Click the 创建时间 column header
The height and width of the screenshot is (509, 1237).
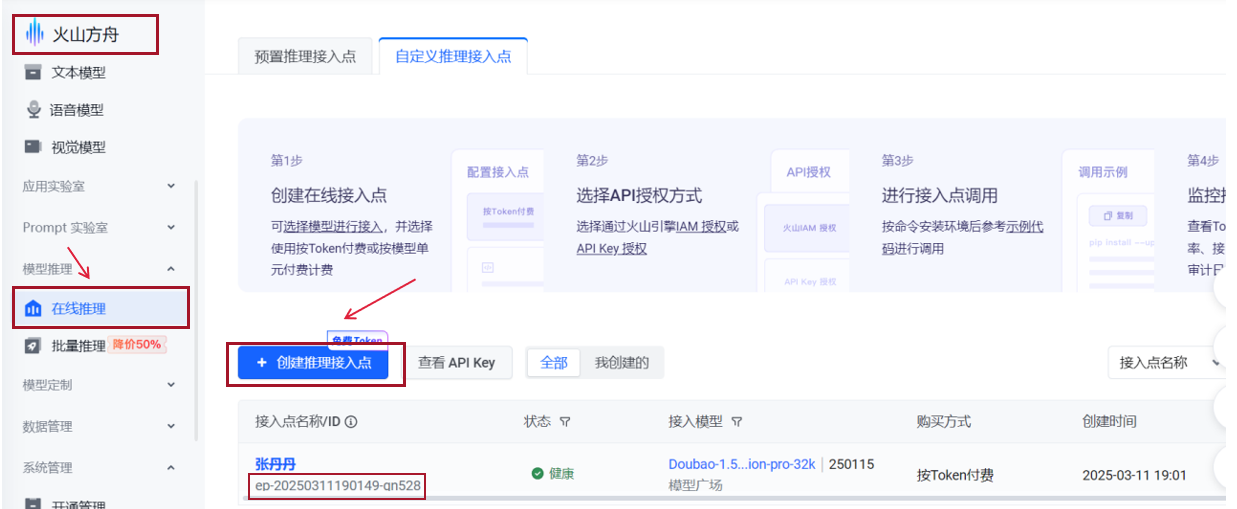coord(1109,422)
